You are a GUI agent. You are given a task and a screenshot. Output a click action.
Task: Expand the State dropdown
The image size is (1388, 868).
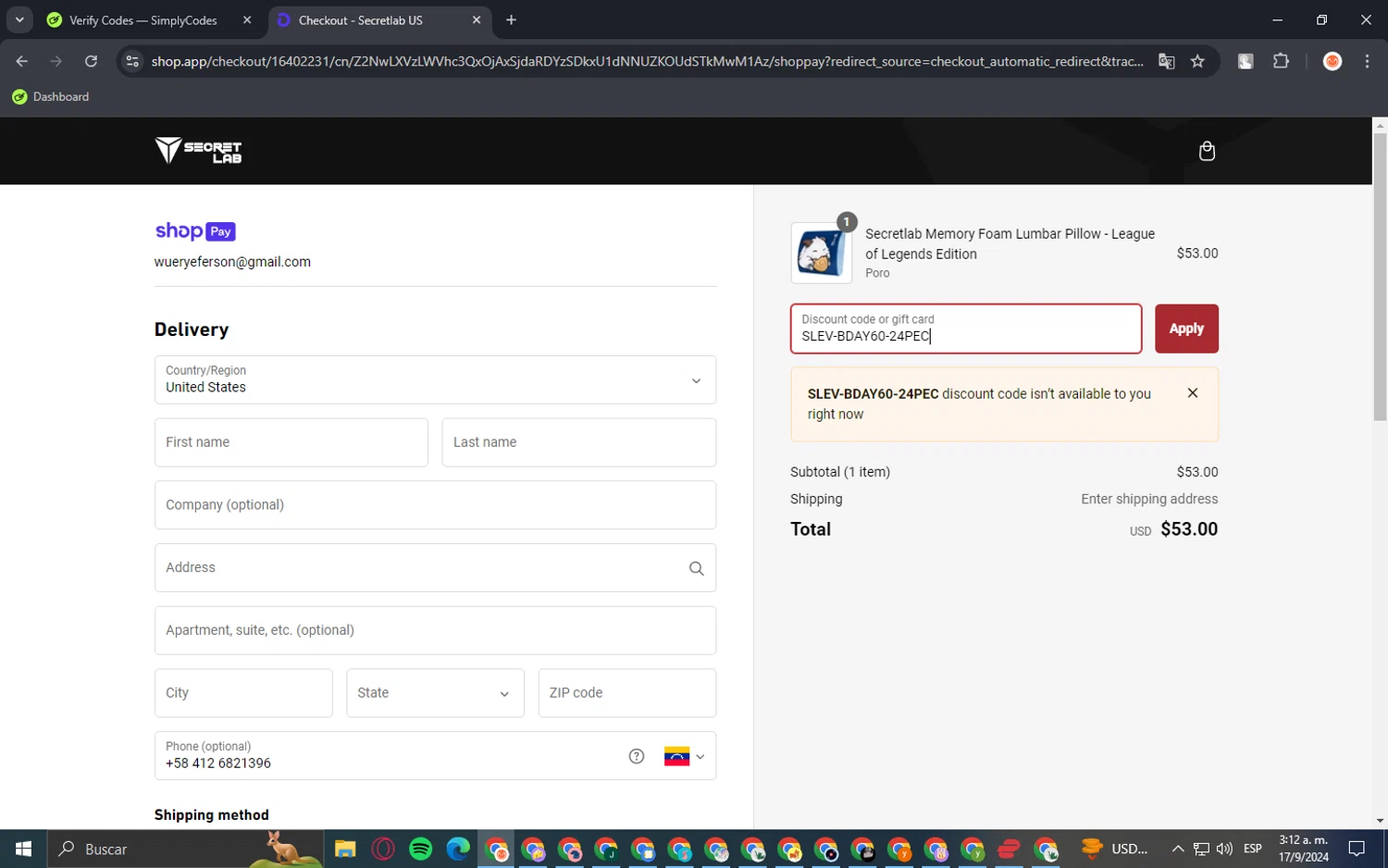click(435, 693)
